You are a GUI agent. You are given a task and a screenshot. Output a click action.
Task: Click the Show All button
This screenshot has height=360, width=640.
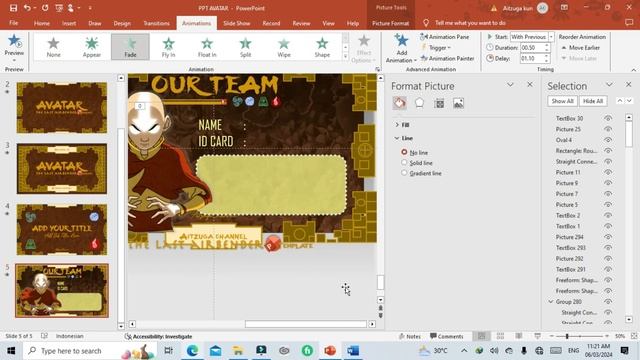[562, 101]
